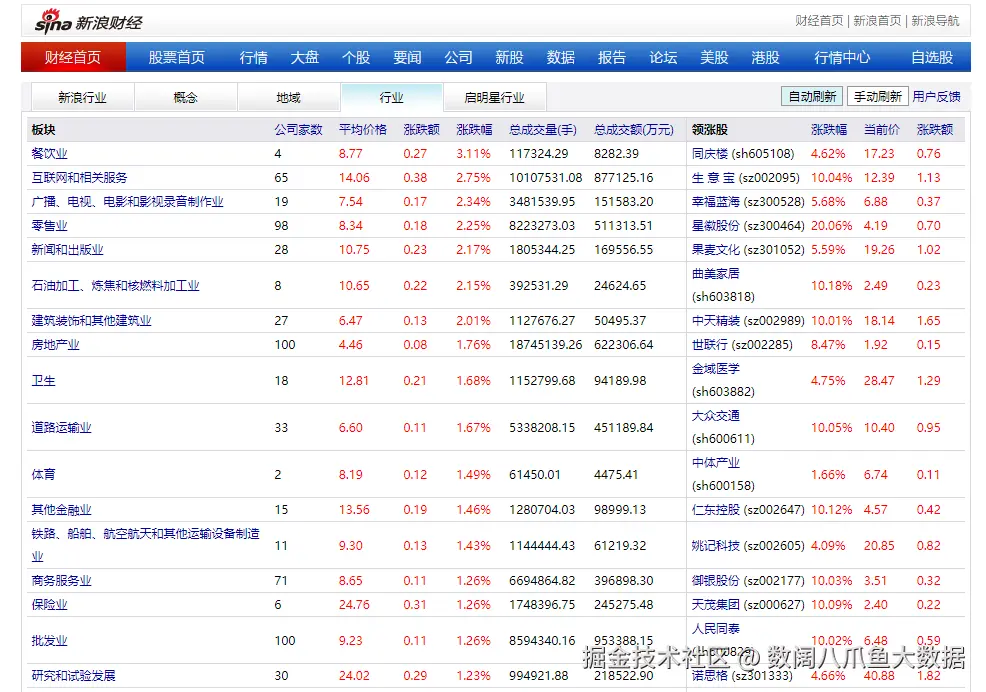
Task: Open the 其他金融业 sector link
Action: [x=61, y=510]
